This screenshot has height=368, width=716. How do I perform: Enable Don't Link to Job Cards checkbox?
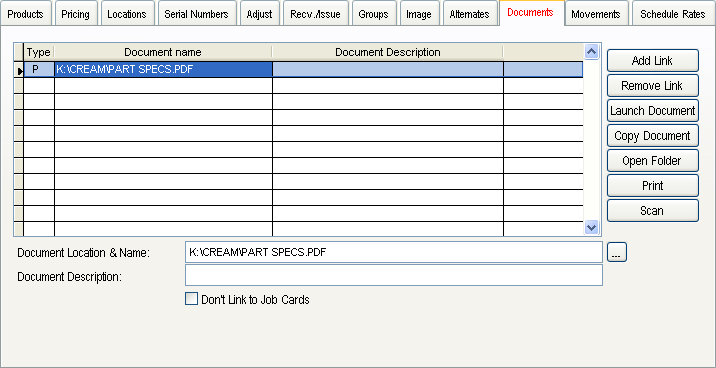coord(191,299)
